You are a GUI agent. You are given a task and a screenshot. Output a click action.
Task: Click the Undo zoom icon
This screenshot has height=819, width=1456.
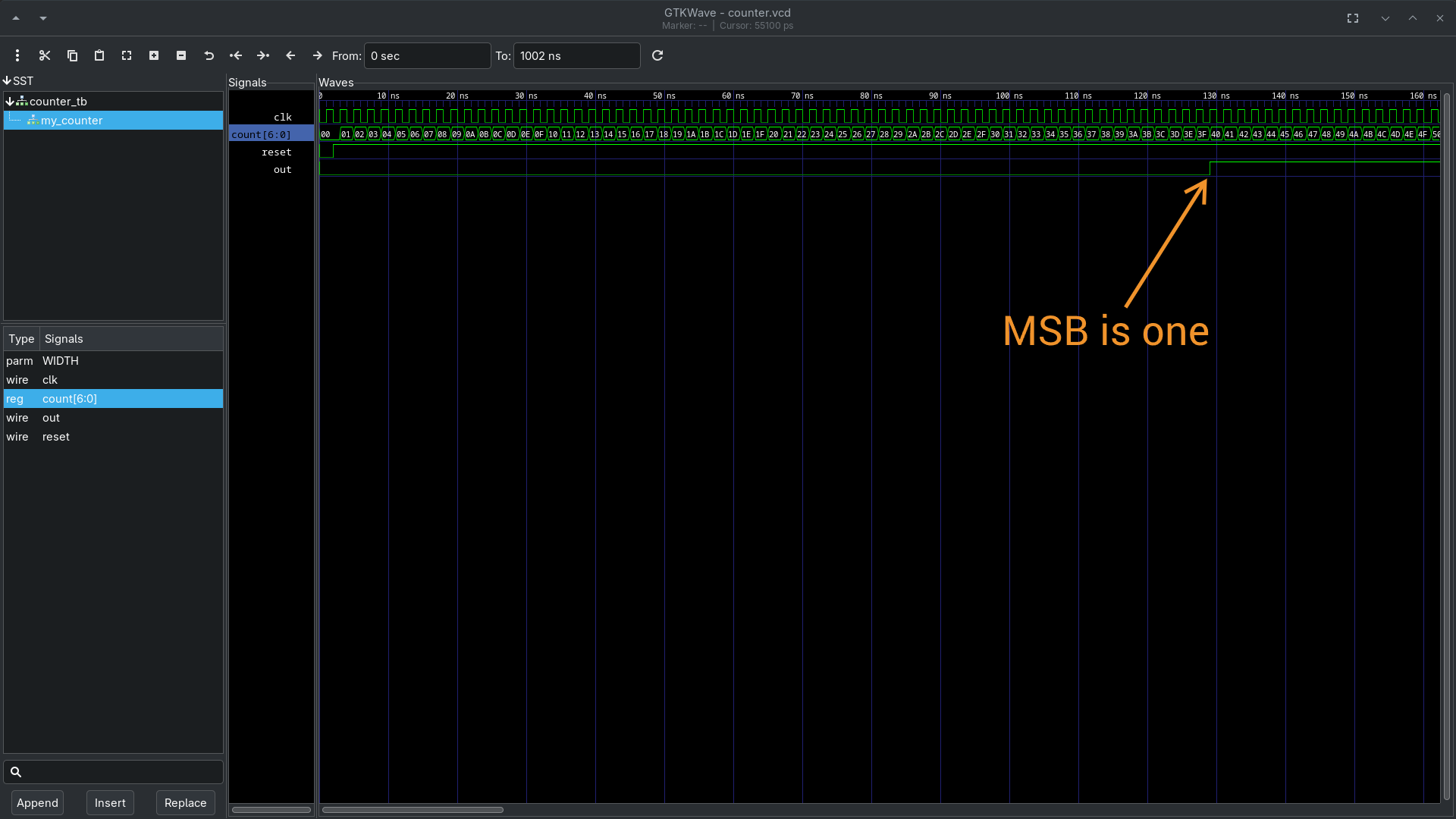pyautogui.click(x=209, y=55)
